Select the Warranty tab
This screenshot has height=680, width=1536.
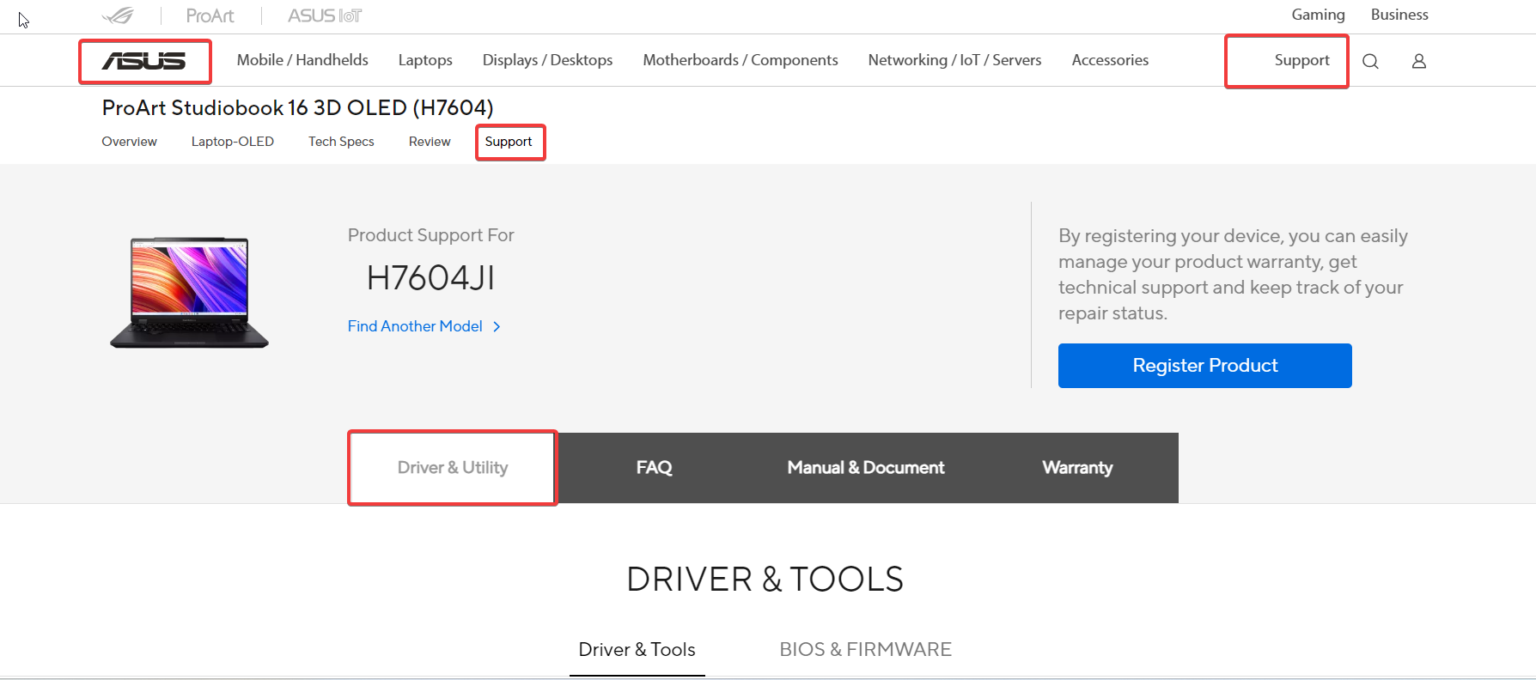pos(1077,467)
